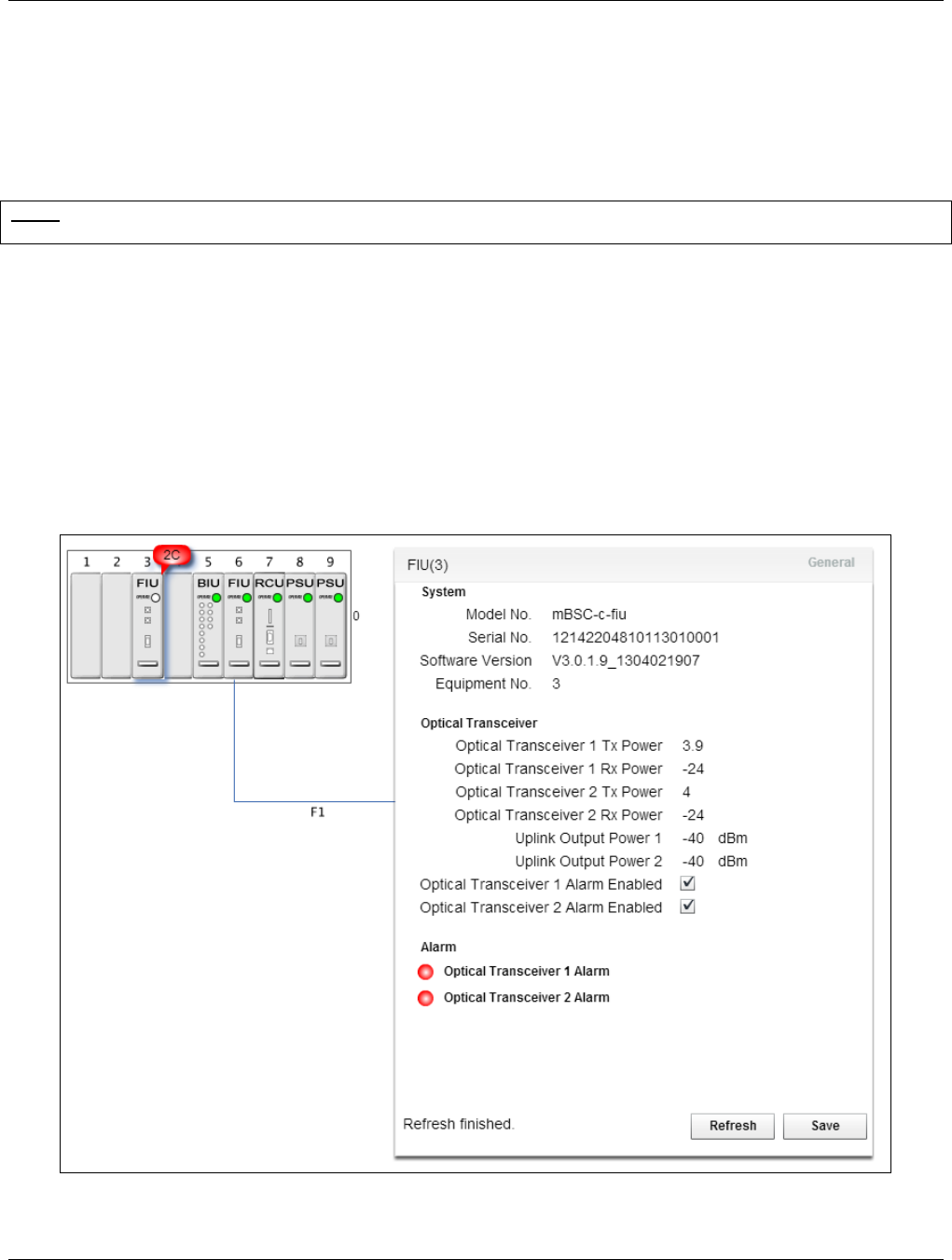
Task: Uncheck Optical Transceiver 1 Alarm Enabled
Action: pos(688,883)
